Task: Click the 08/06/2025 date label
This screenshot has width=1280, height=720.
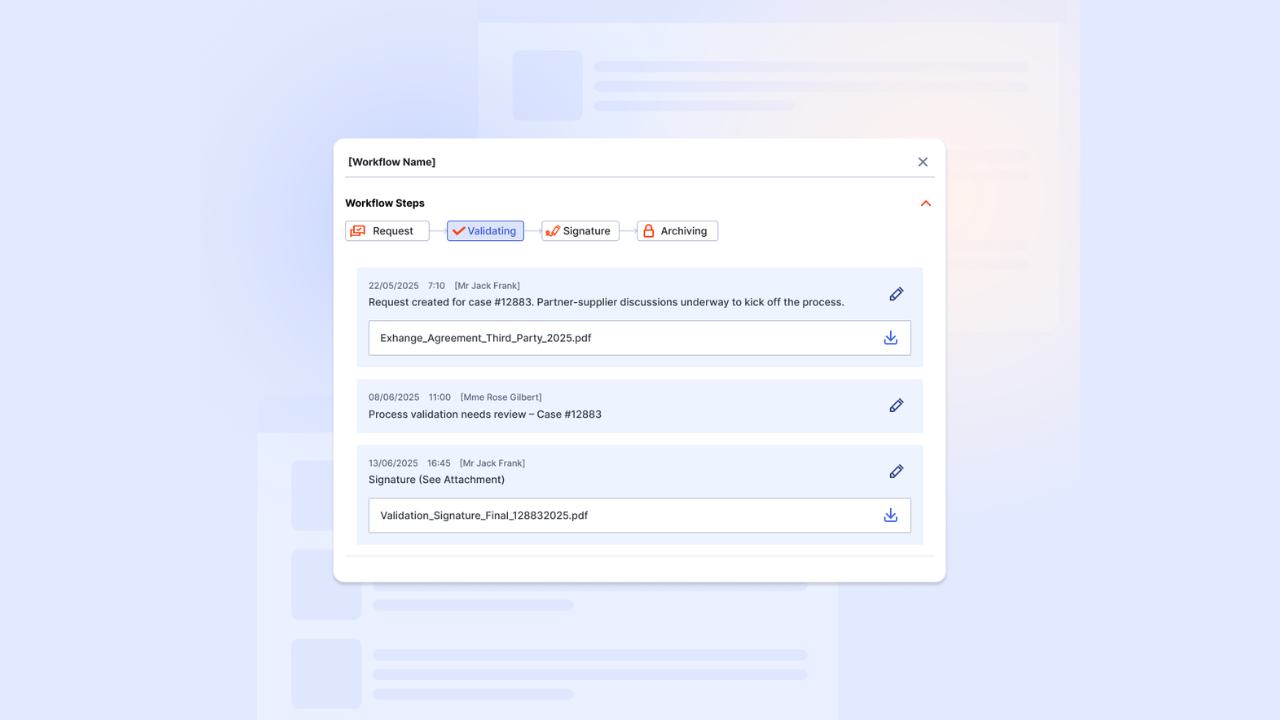Action: pos(393,397)
